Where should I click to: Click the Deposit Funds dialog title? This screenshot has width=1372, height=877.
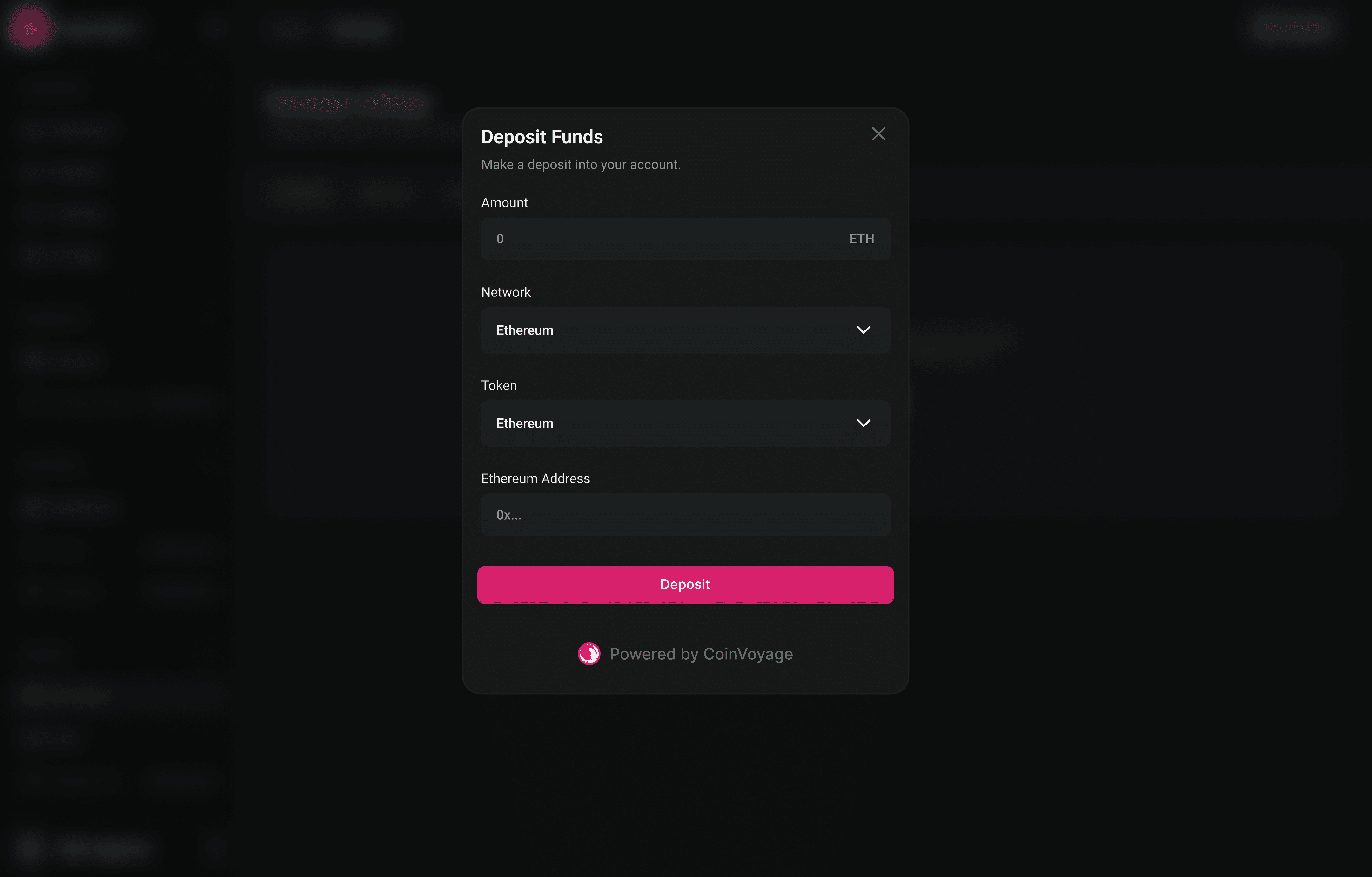[x=542, y=137]
